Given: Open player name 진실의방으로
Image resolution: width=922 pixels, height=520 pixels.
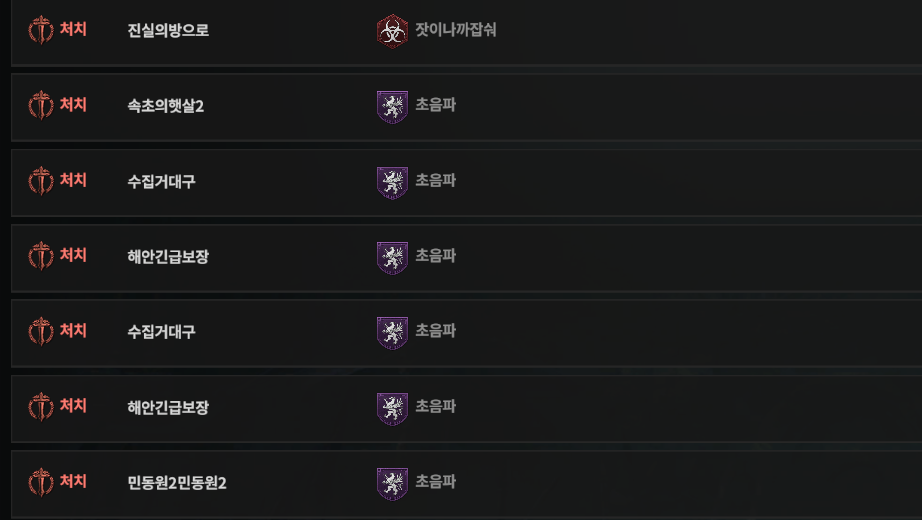Looking at the screenshot, I should pyautogui.click(x=168, y=30).
